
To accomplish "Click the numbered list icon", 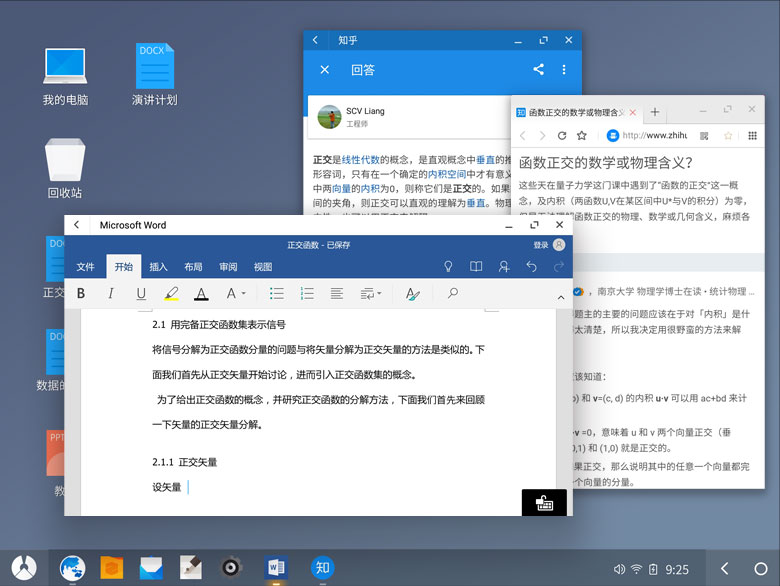I will coord(307,294).
